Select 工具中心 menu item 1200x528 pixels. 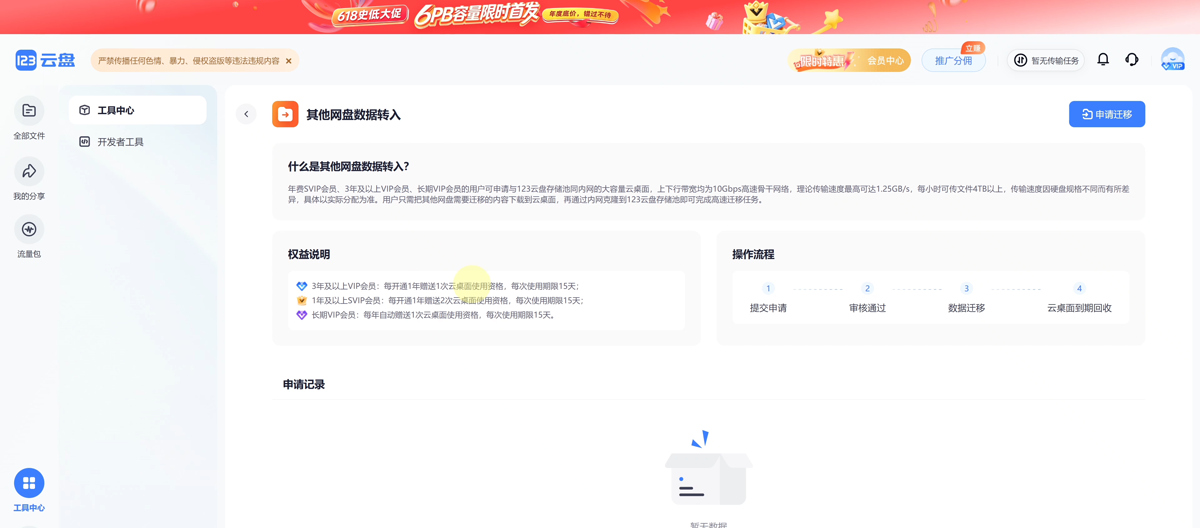coord(138,110)
